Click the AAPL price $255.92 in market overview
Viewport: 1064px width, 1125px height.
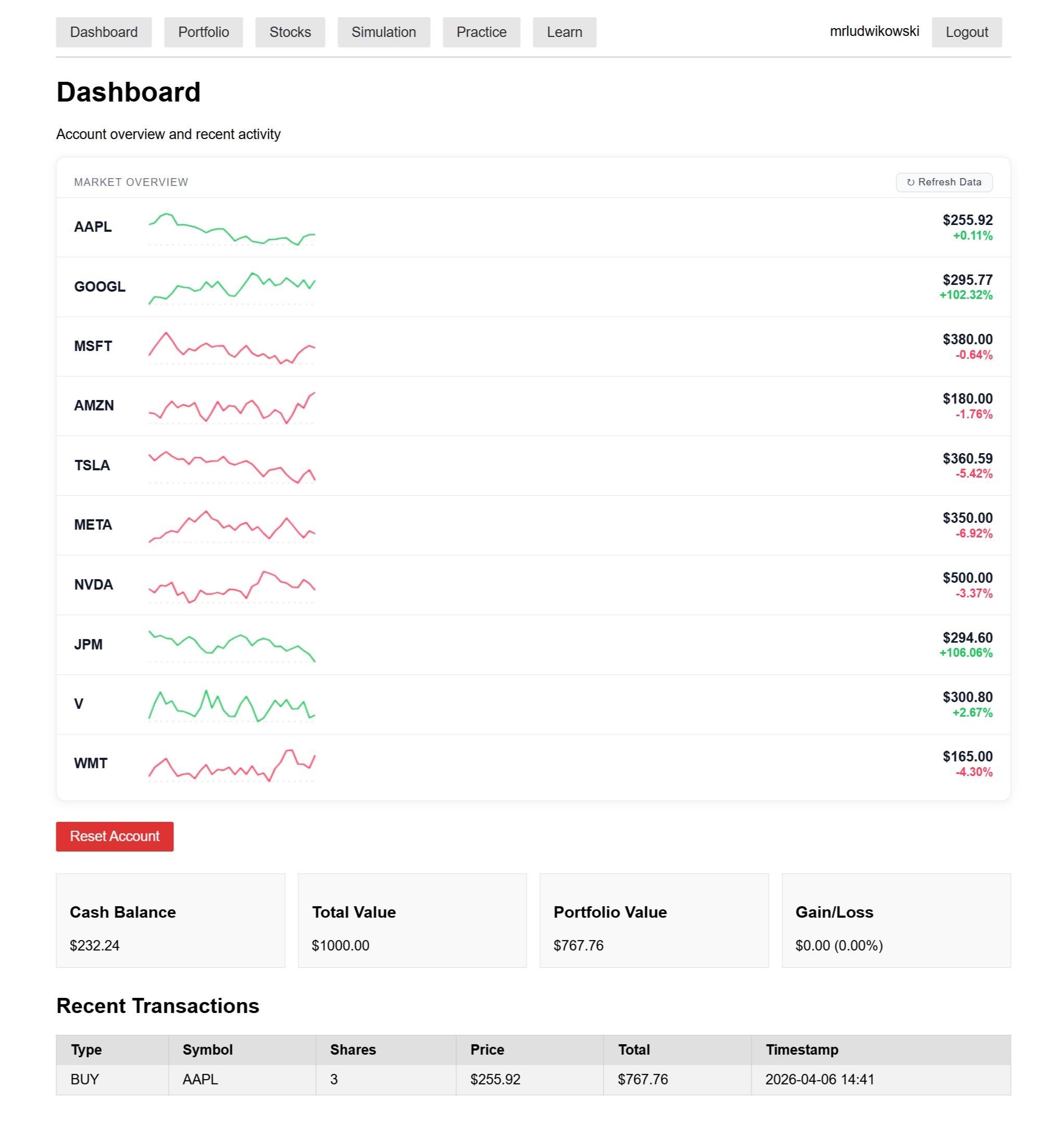coord(968,220)
